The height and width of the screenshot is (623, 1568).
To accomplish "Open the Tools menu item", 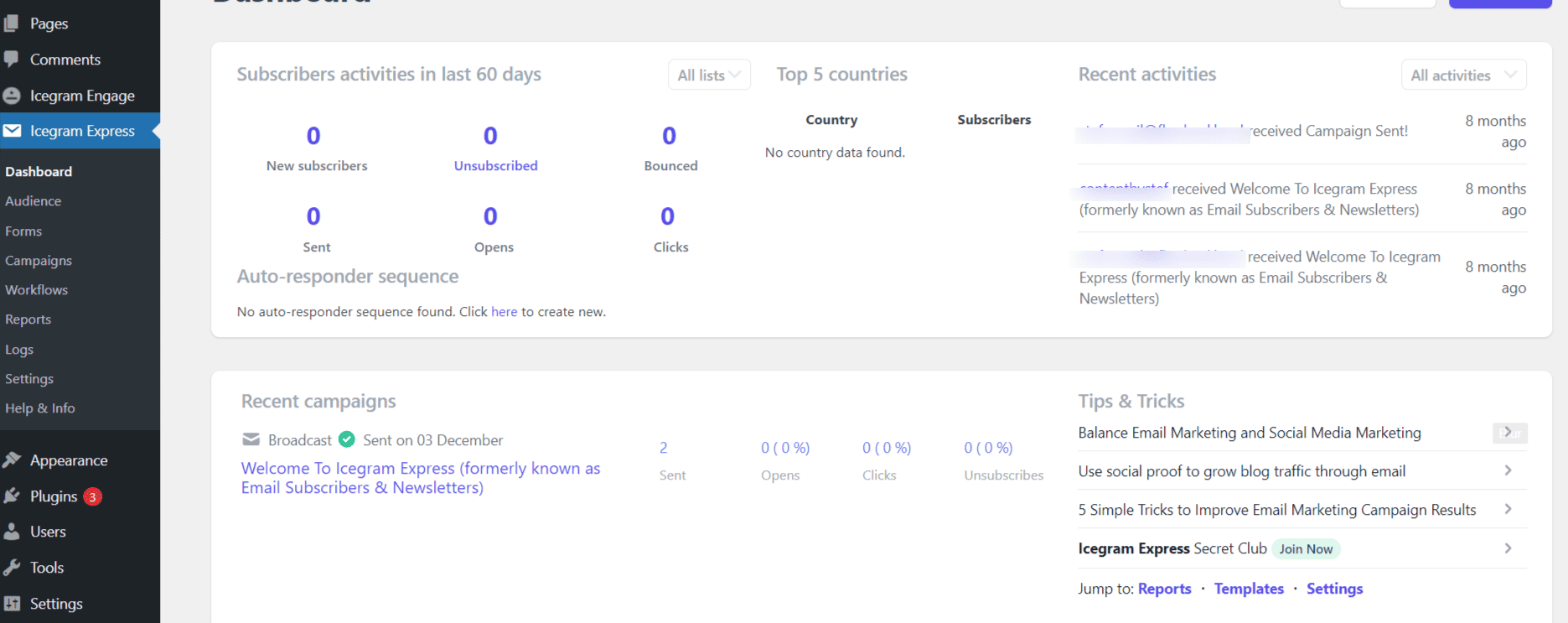I will pos(47,568).
